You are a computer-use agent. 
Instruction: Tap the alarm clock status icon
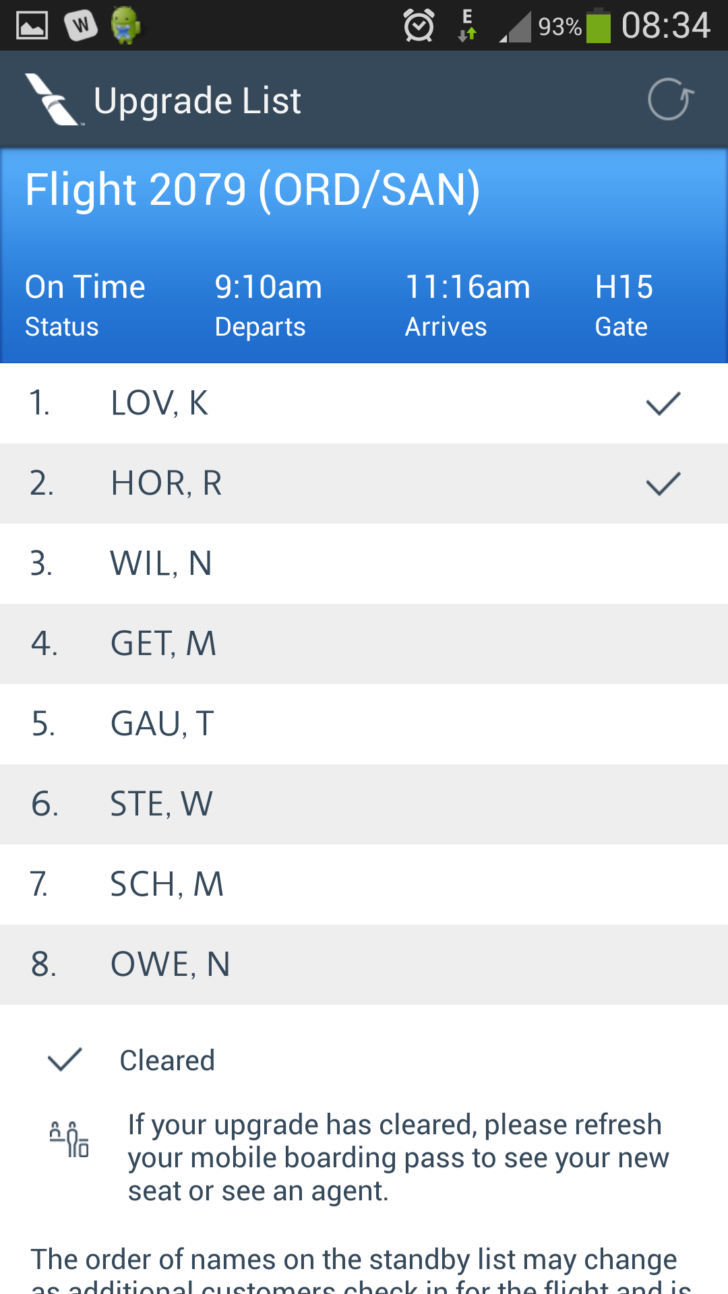[418, 24]
